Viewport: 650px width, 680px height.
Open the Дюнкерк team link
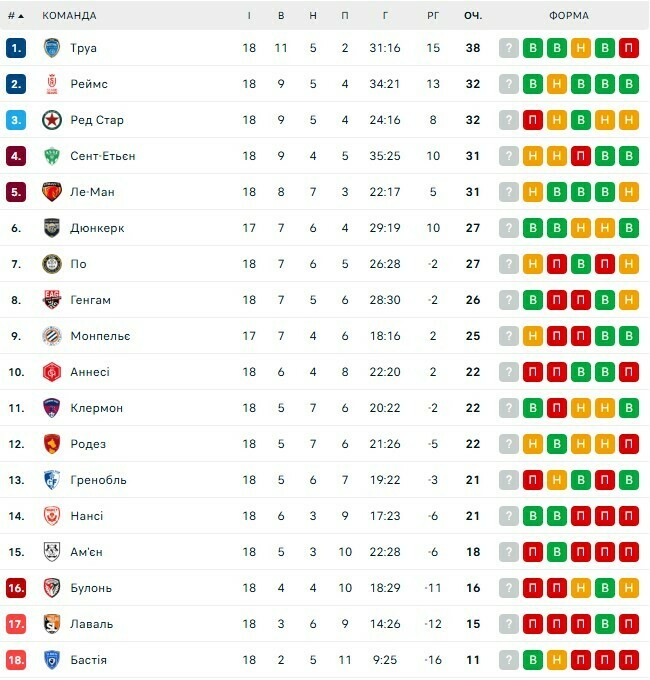97,228
